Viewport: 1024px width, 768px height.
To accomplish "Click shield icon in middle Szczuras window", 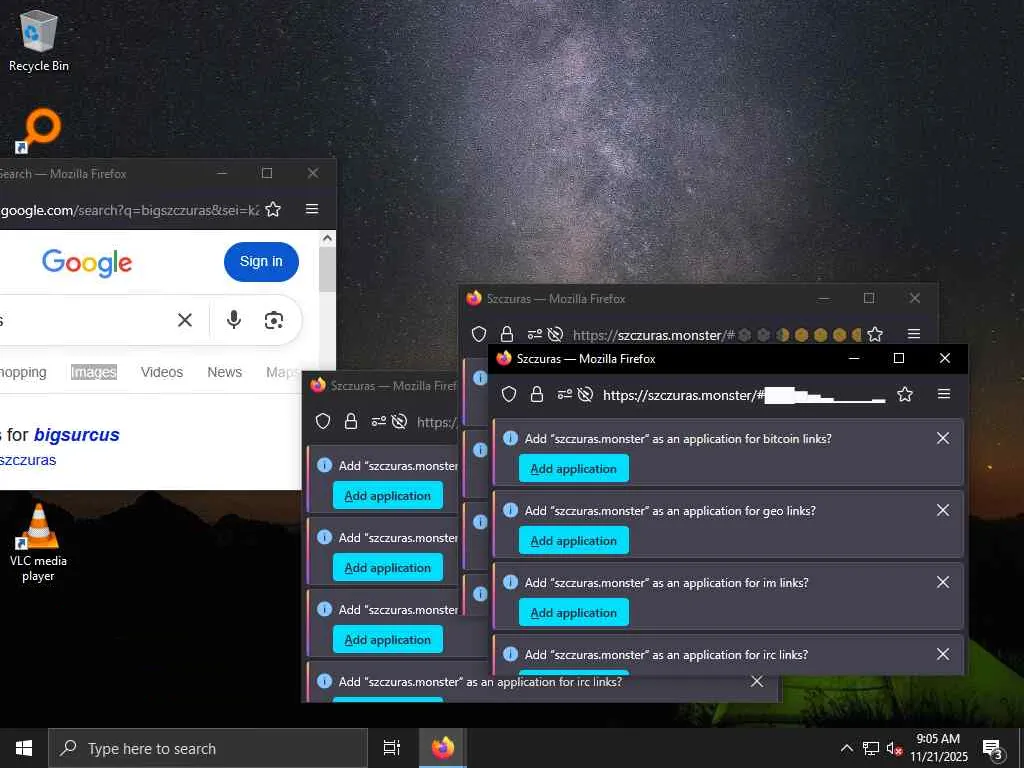I will click(x=479, y=334).
